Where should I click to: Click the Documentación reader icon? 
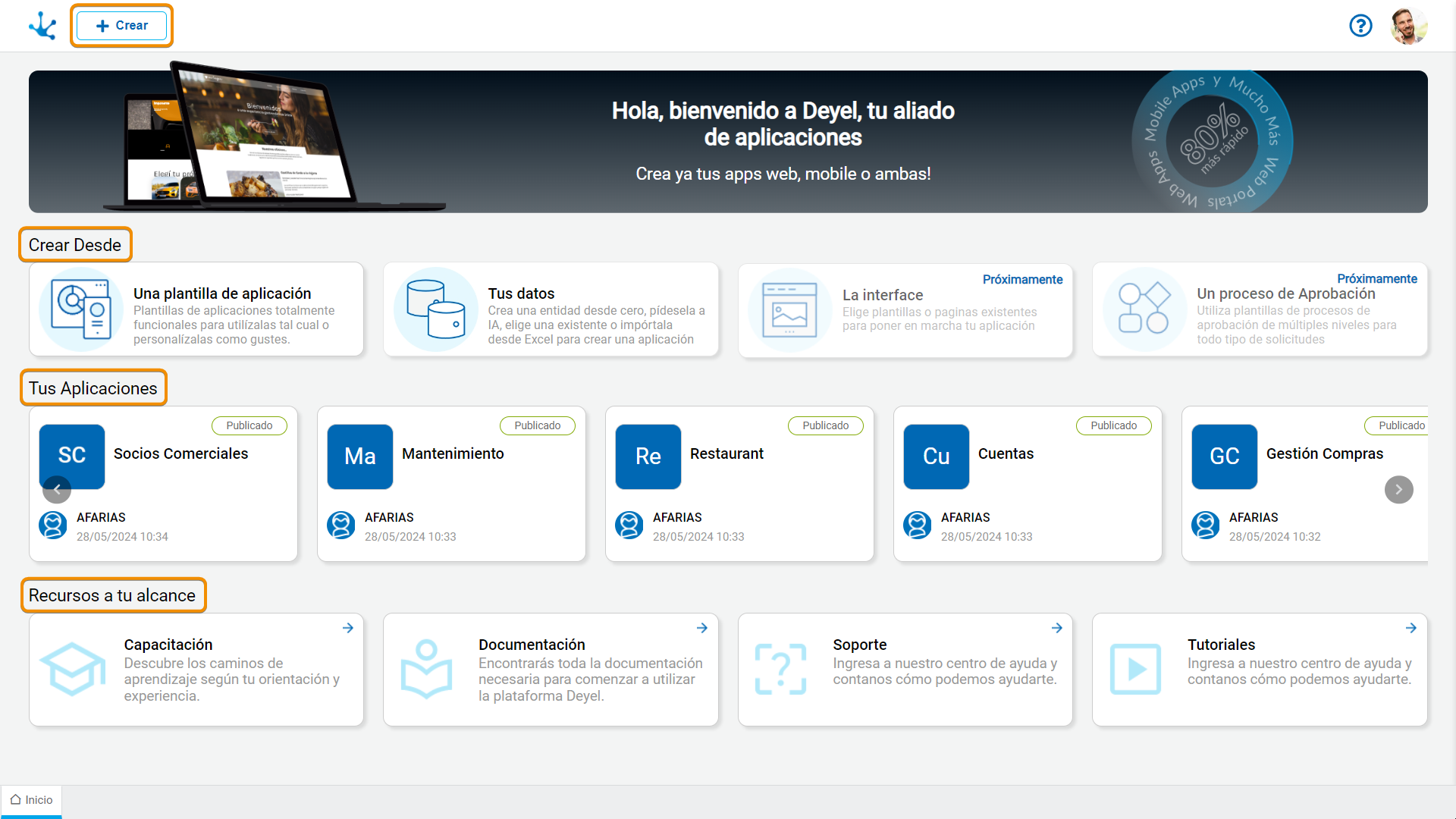pyautogui.click(x=426, y=669)
